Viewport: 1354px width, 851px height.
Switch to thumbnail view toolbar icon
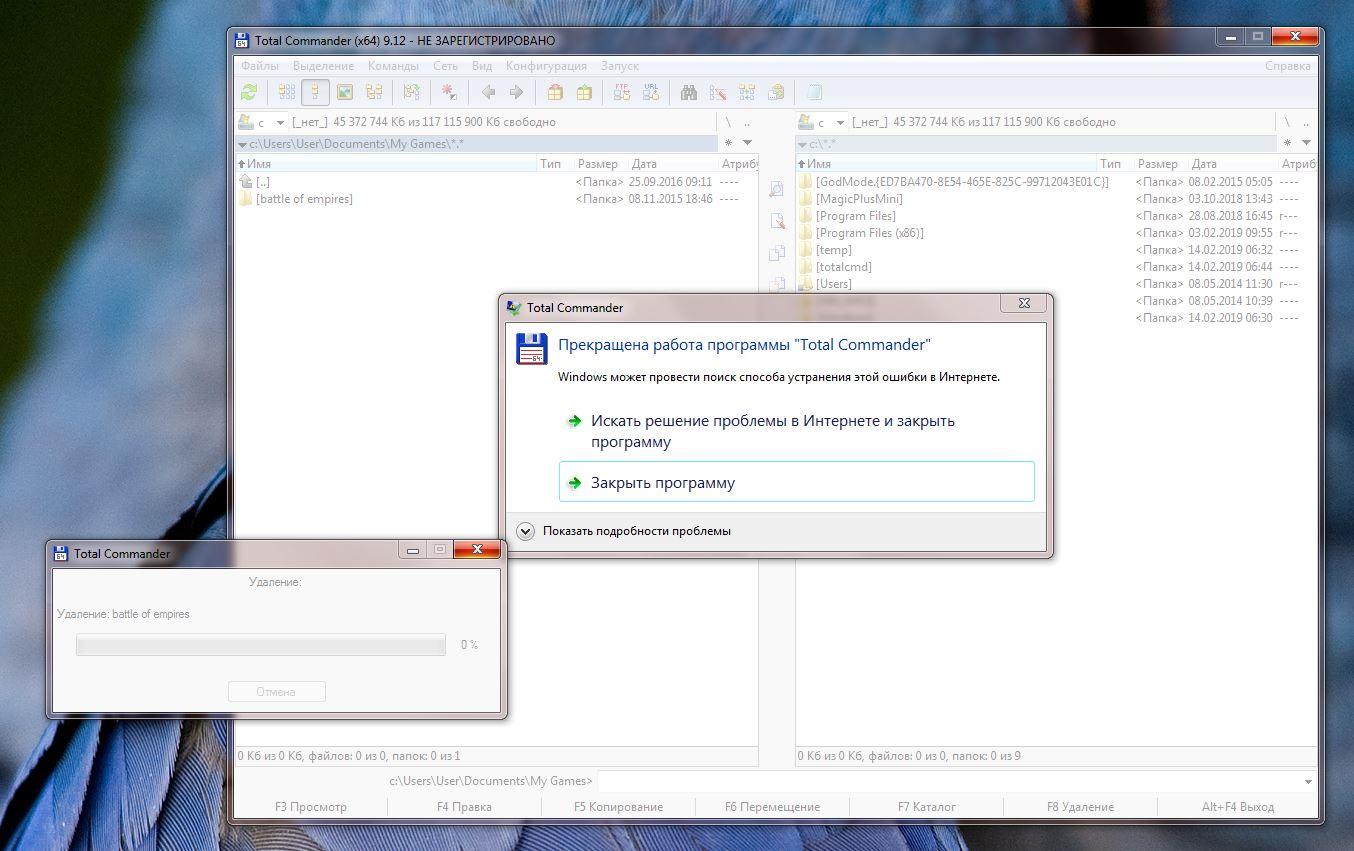345,92
